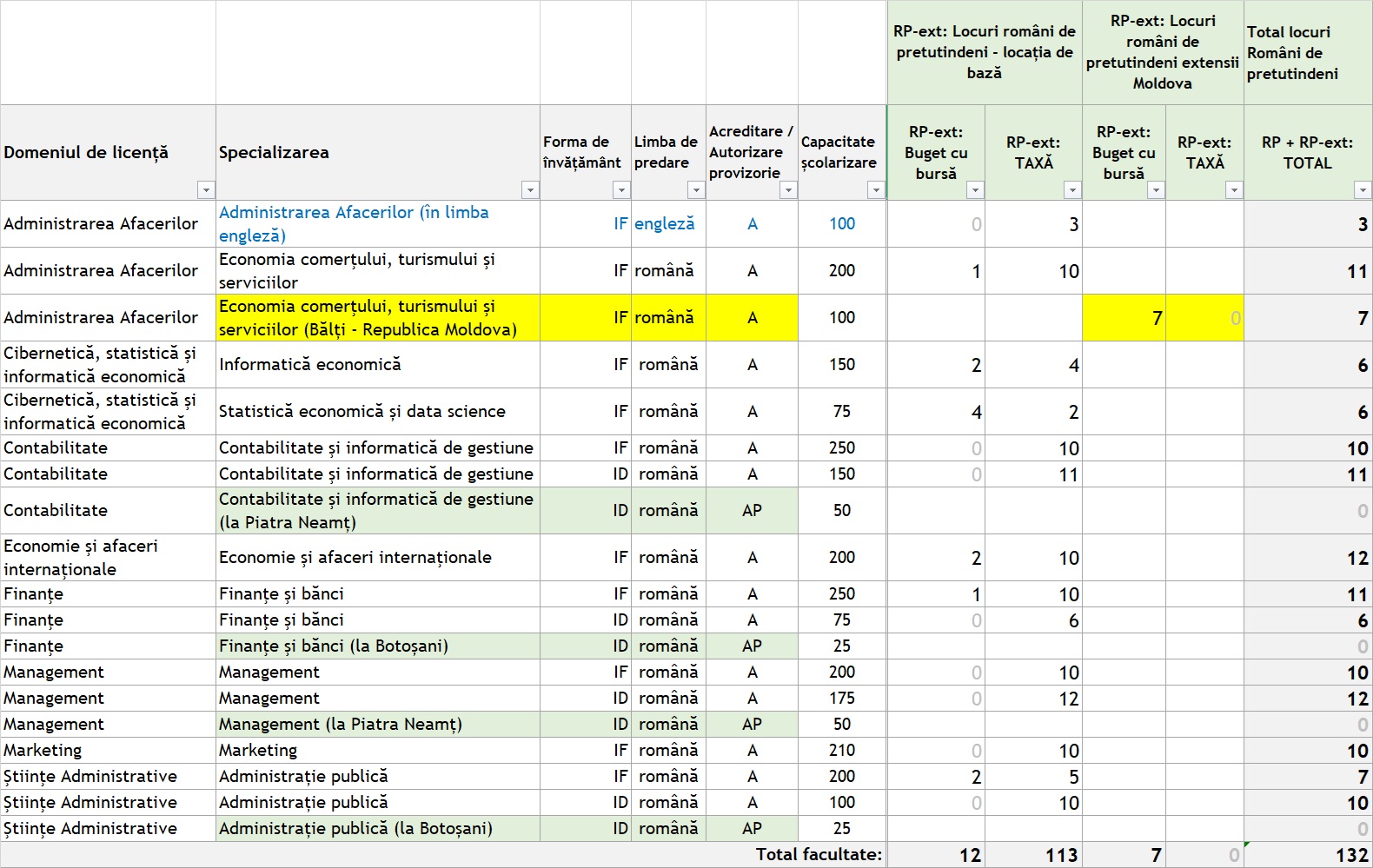Viewport: 1373px width, 868px height.
Task: Open filter dropdown for Forma de învățământ
Action: (621, 190)
